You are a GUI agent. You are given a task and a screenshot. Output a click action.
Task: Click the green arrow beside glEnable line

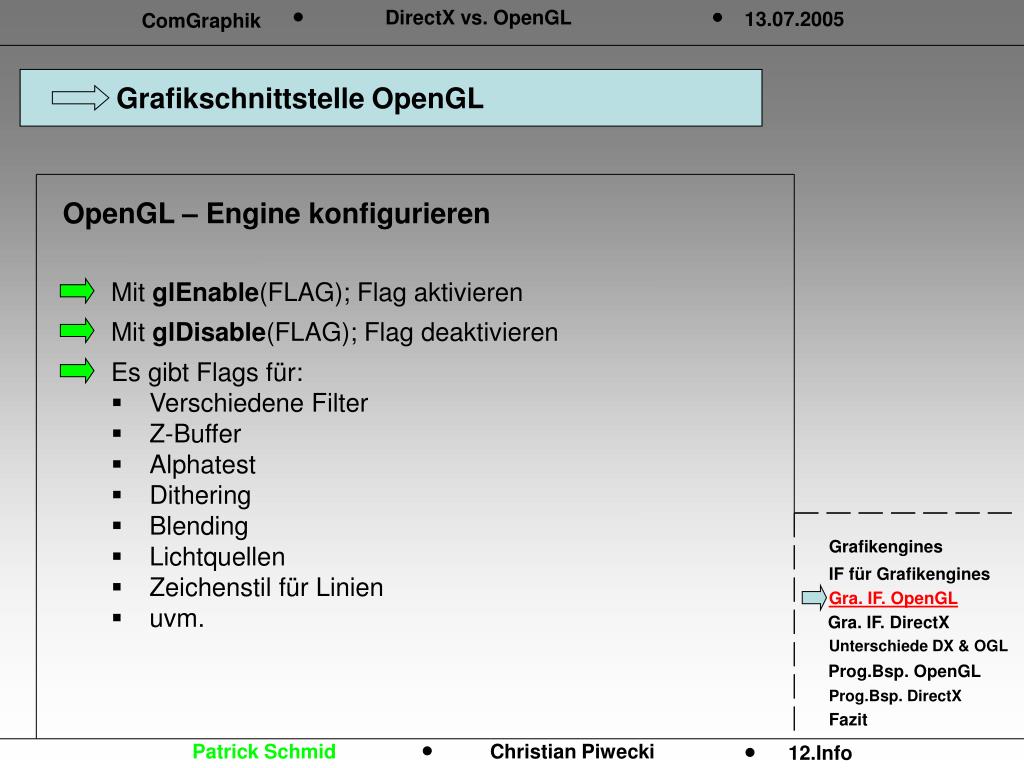[x=77, y=291]
